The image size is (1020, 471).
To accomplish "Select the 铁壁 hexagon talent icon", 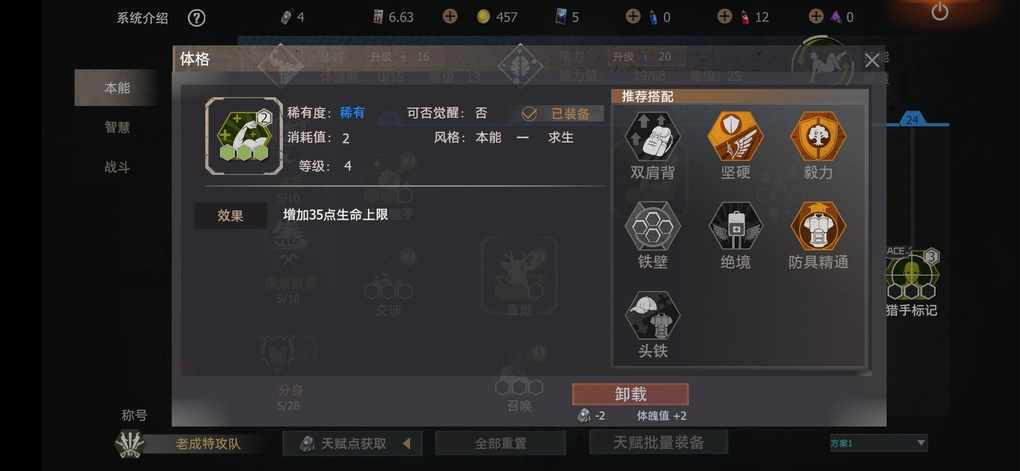I will point(652,226).
